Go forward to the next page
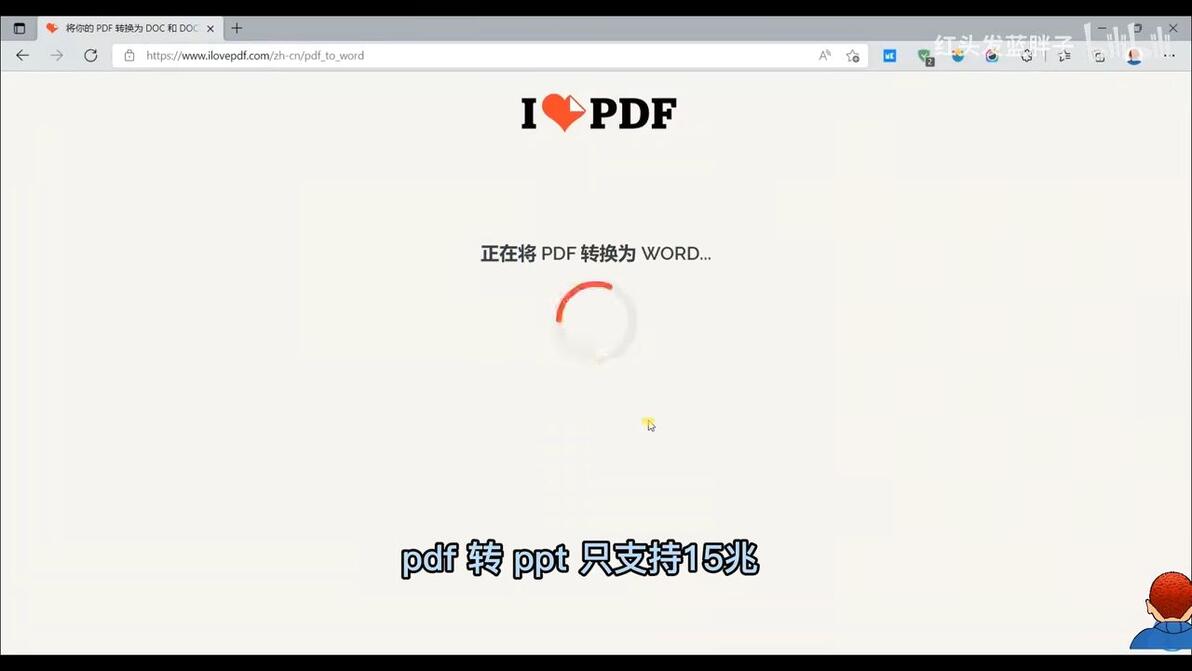The height and width of the screenshot is (671, 1192). 57,55
